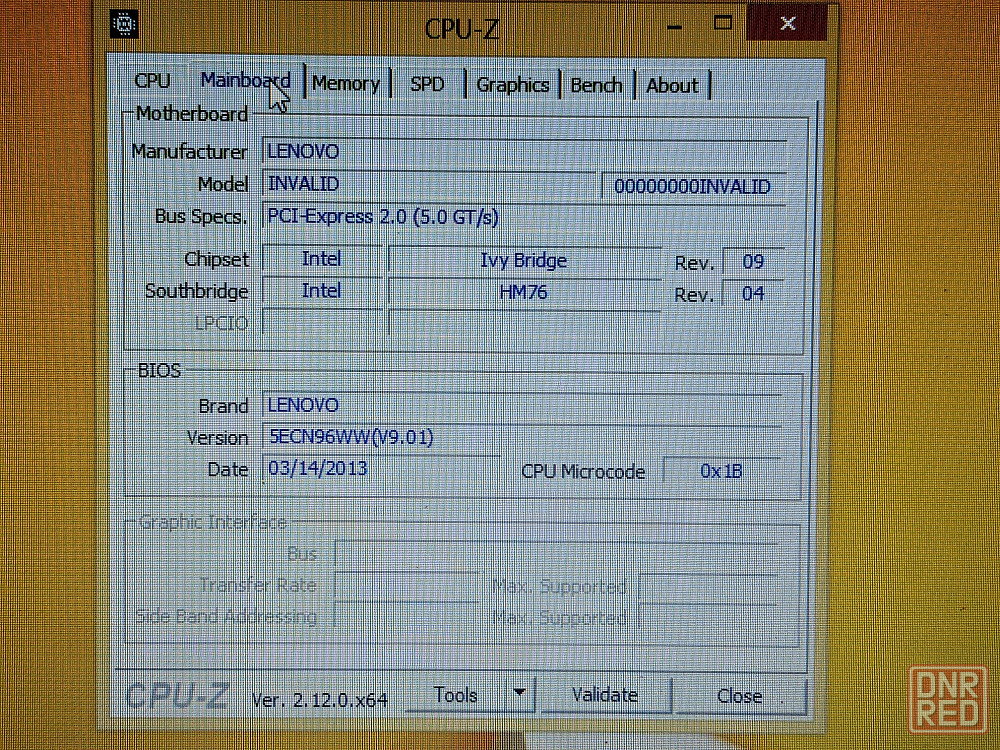Click the BIOS date 03/14/2013 field
The image size is (1000, 750).
381,469
